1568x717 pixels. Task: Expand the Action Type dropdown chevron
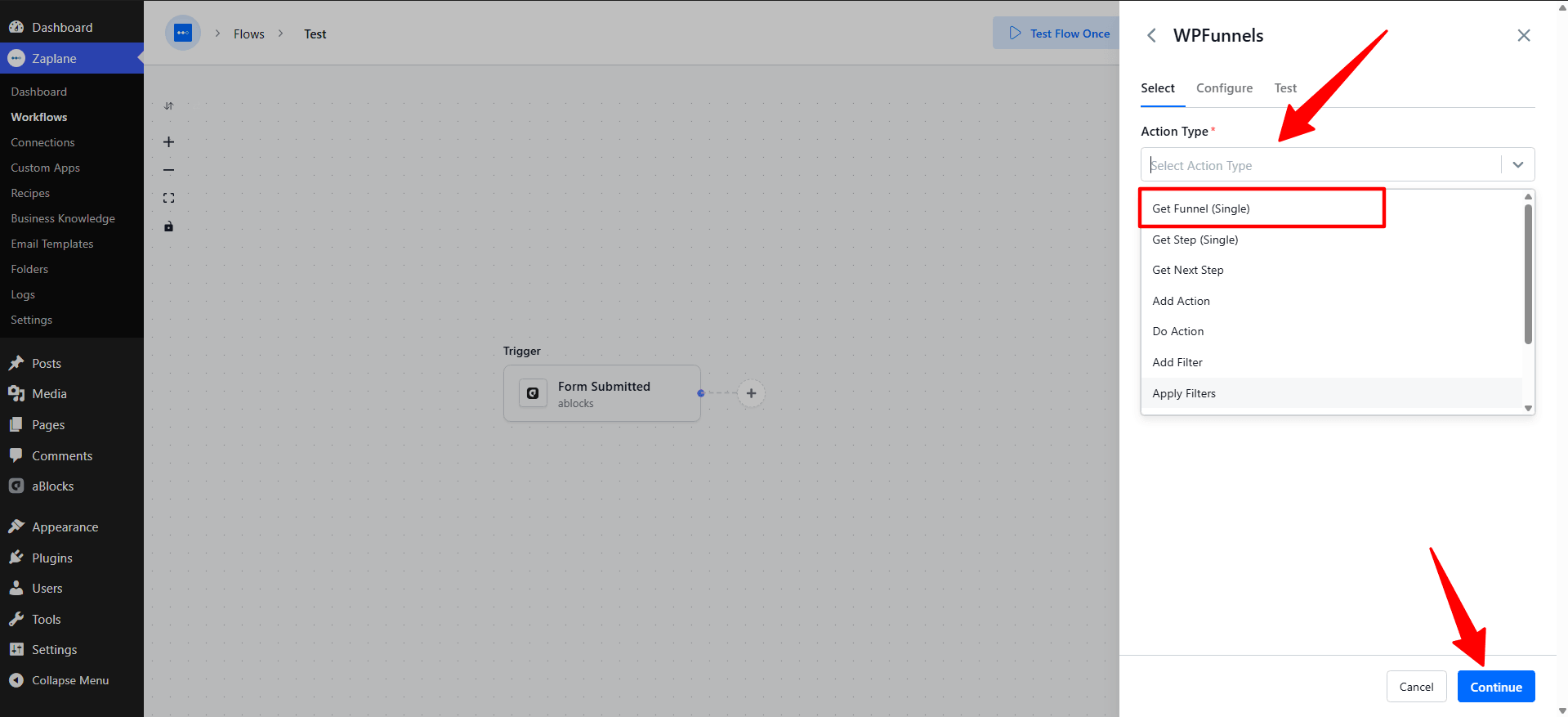click(x=1517, y=164)
